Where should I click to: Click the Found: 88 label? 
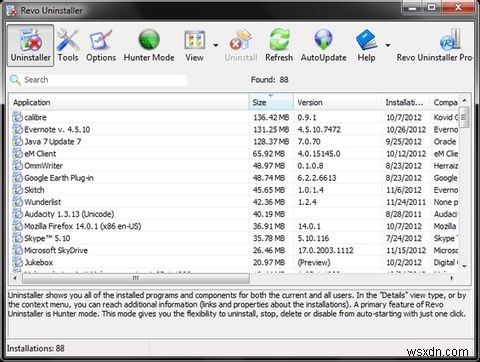click(269, 80)
